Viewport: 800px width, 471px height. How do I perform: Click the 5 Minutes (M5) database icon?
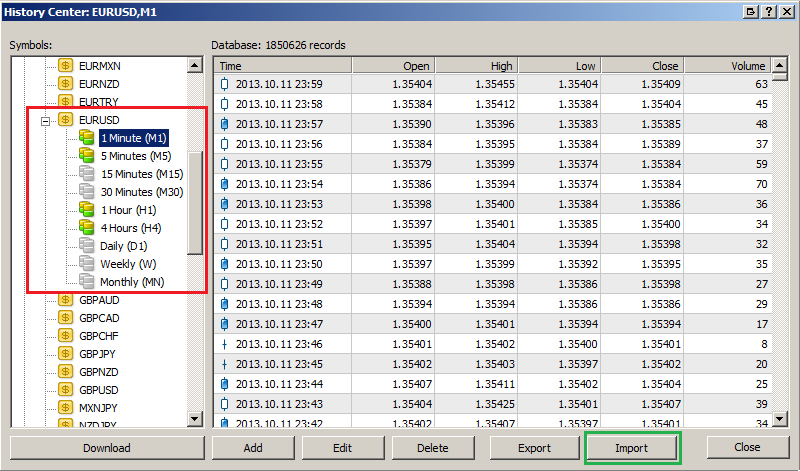point(86,156)
